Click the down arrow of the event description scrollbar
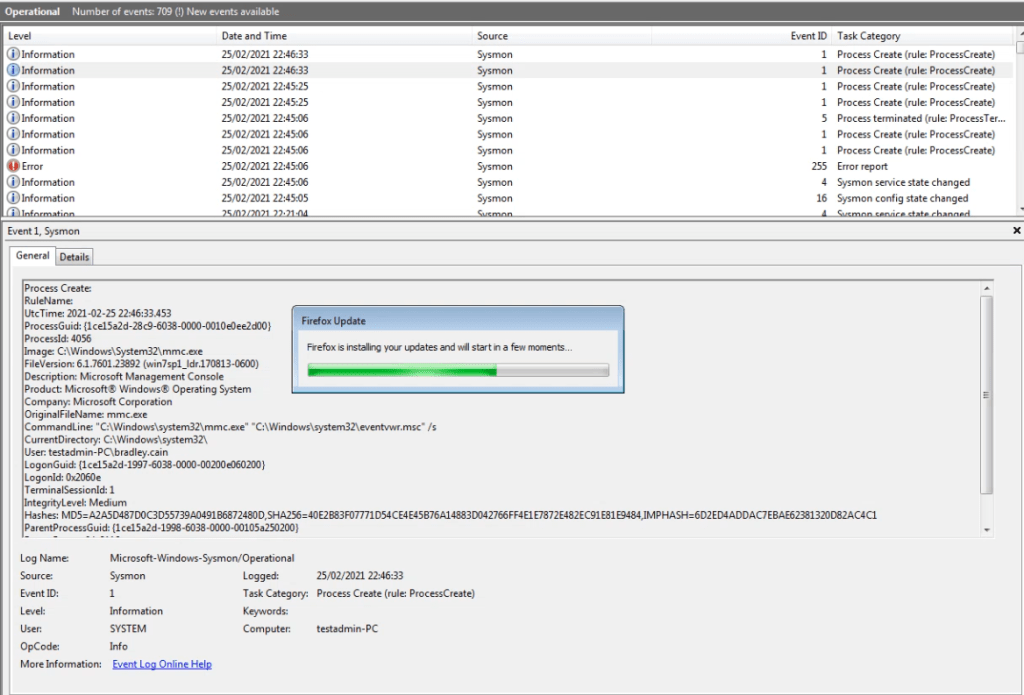 (x=987, y=529)
